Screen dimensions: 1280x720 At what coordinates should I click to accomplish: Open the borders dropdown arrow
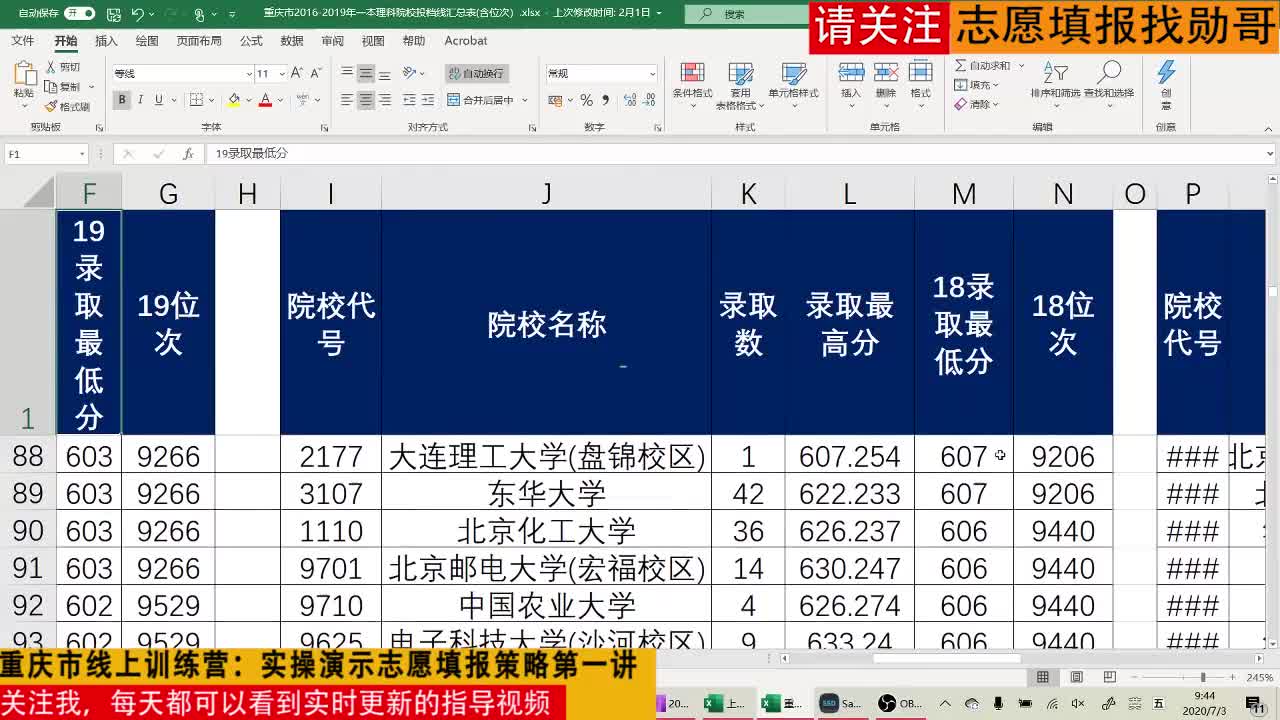pos(212,100)
